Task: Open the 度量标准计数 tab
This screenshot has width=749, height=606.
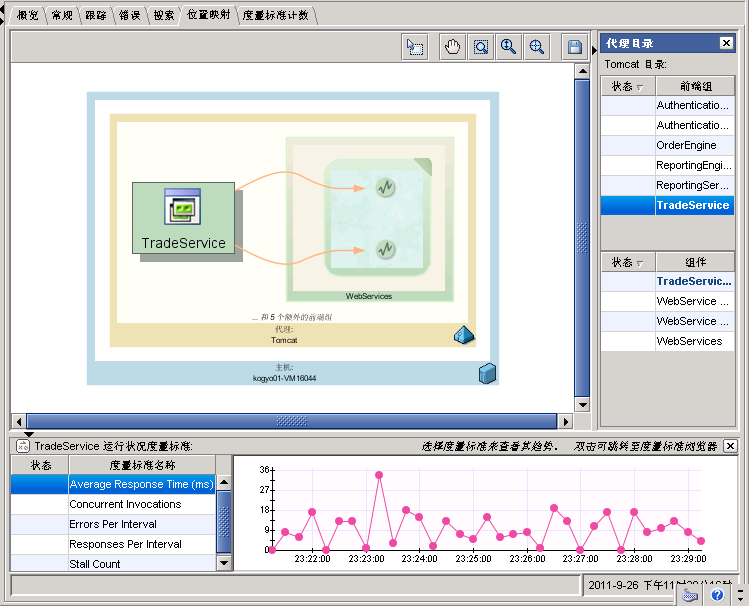Action: point(275,15)
